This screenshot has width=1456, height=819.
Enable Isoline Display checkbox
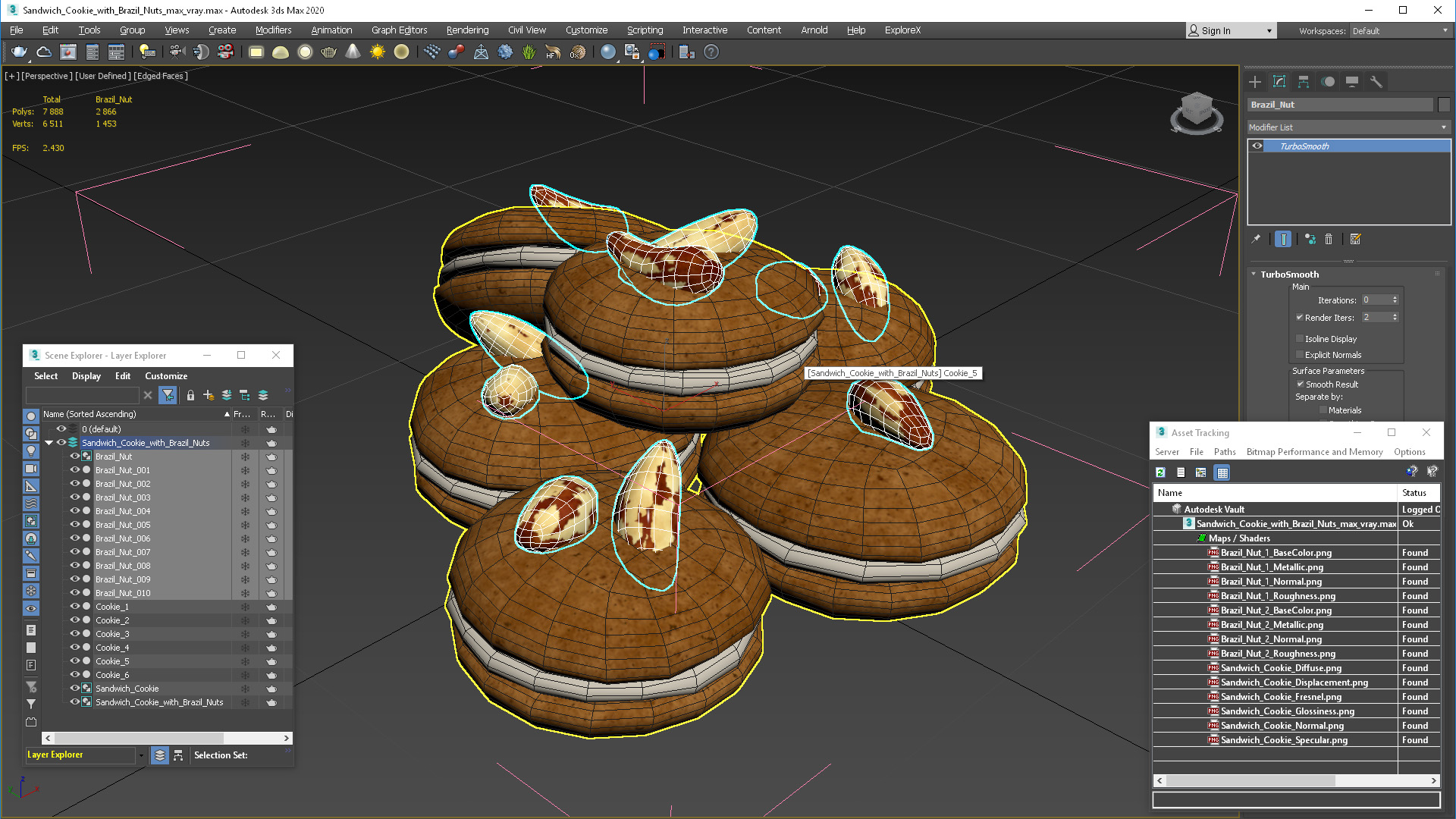click(x=1300, y=339)
